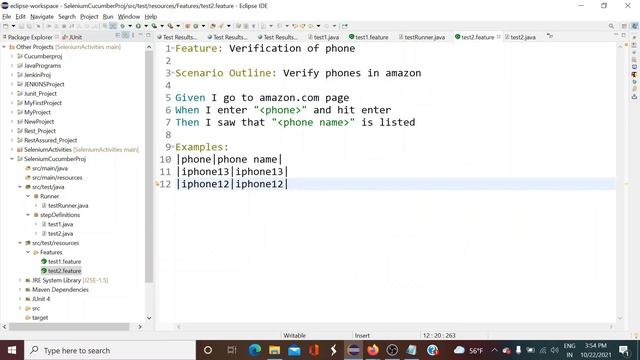Click the green Run toolbar button
The width and height of the screenshot is (640, 360).
click(x=138, y=26)
